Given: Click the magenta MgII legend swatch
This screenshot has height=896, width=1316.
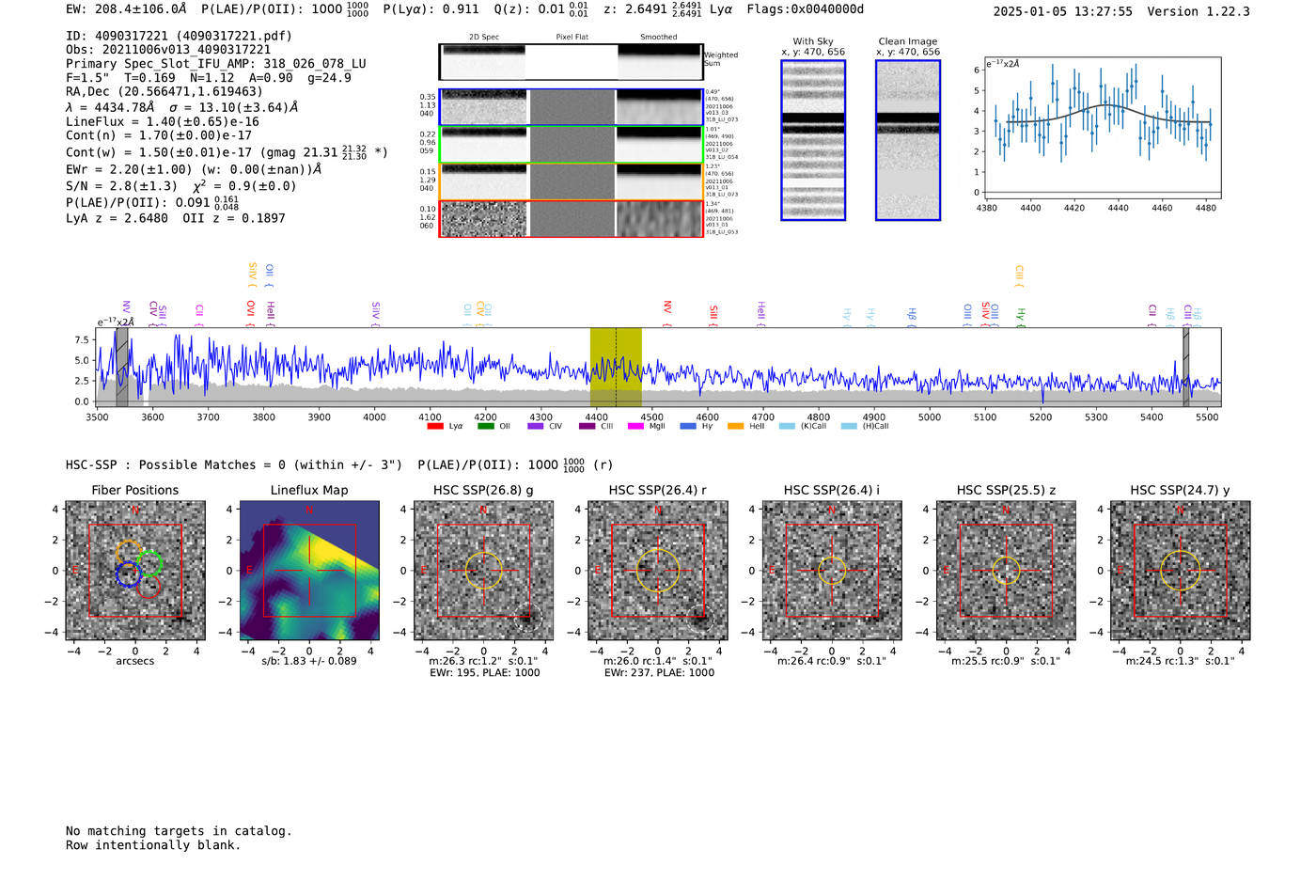Looking at the screenshot, I should click(x=635, y=426).
